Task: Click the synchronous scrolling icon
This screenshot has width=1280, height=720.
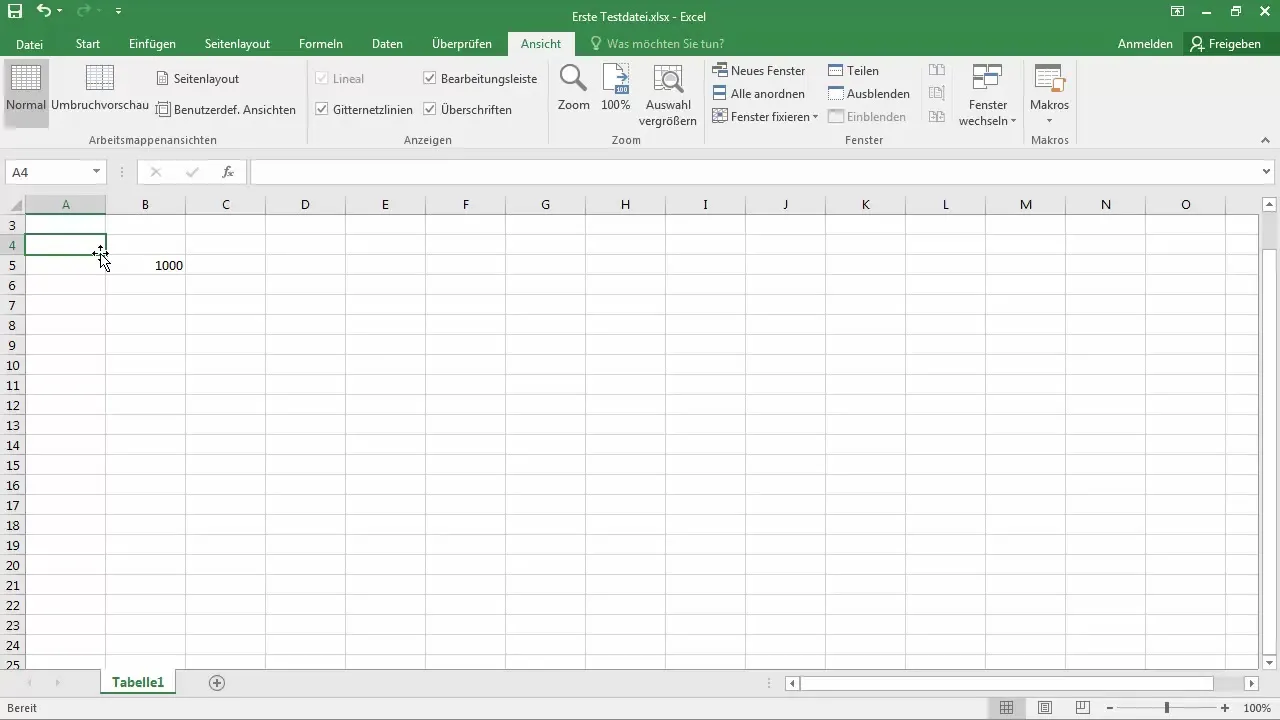Action: click(937, 94)
